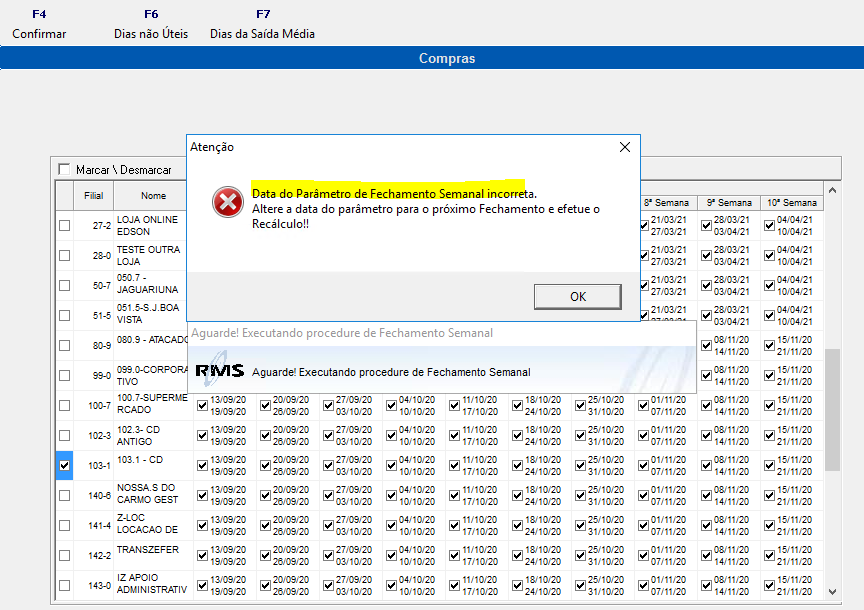Uncheck 04/10/20 week for filial 140-6
Viewport: 864px width, 610px height.
[x=391, y=495]
